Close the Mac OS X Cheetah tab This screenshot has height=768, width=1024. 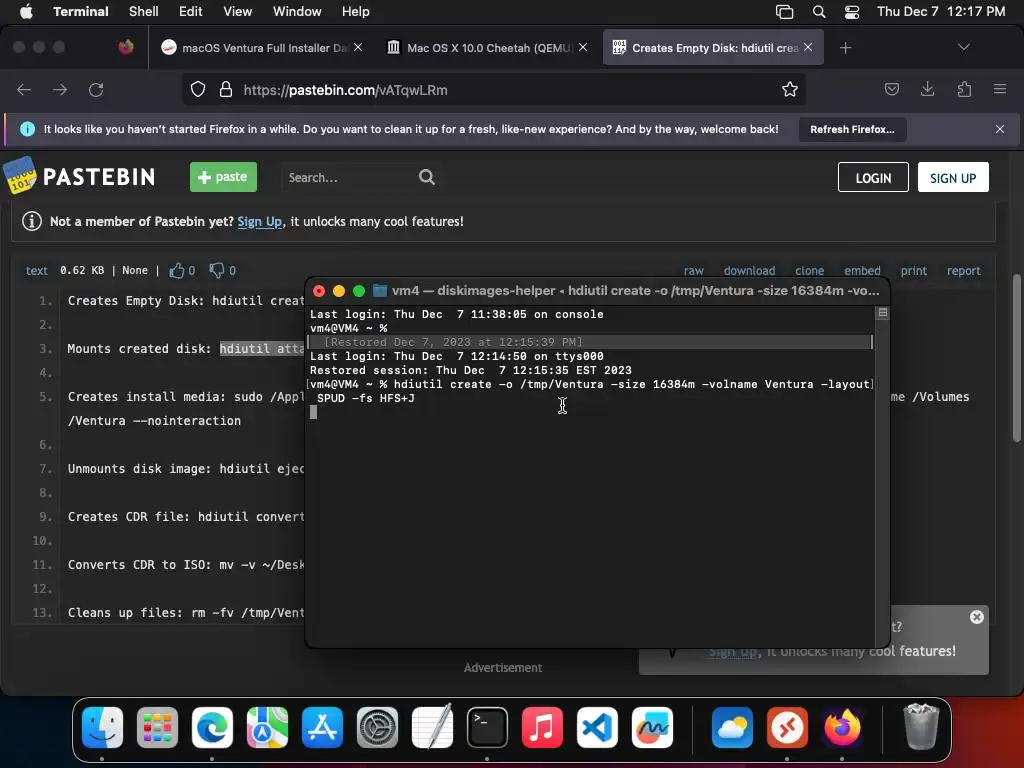tap(583, 48)
